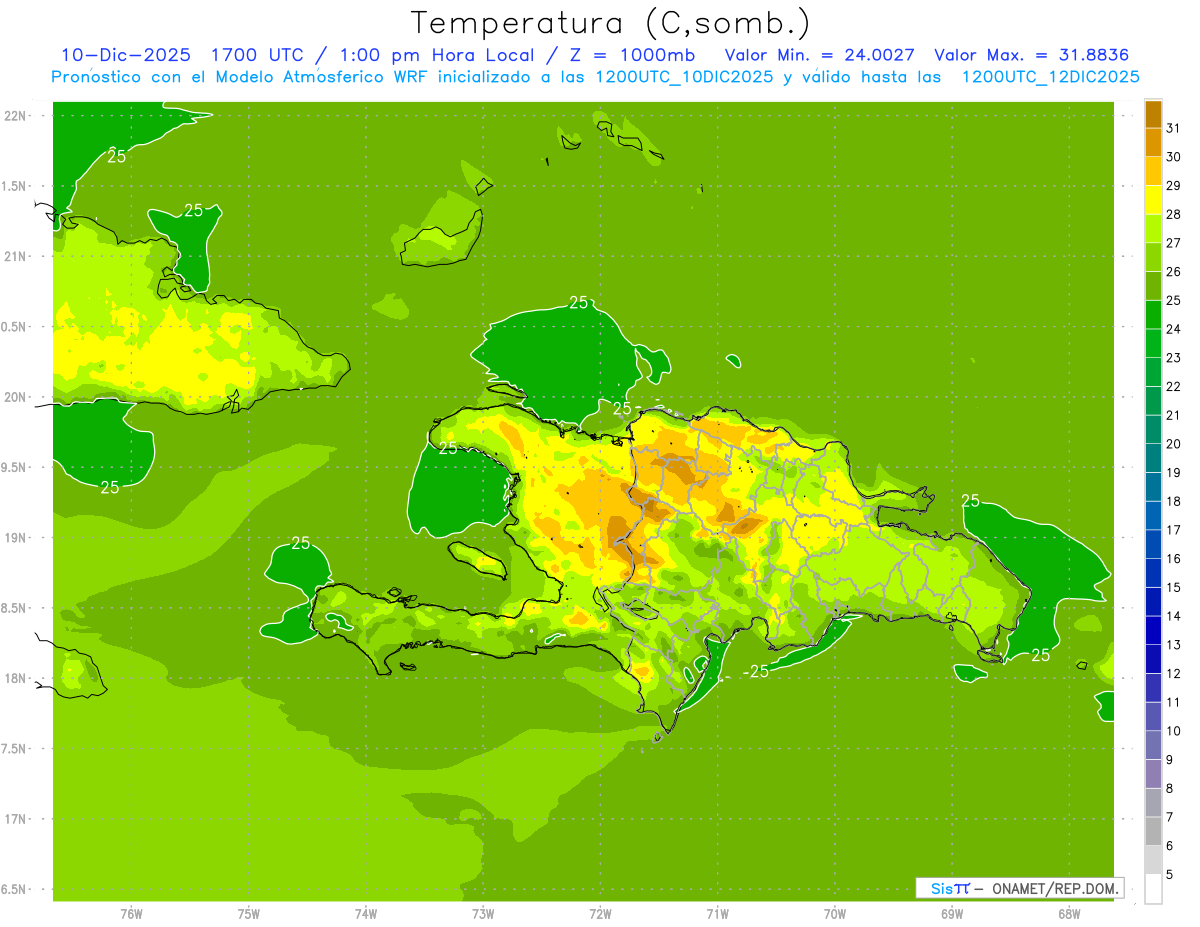Viewport: 1200px width, 927px height.
Task: Click the yellow swatch between legend 28 and 29
Action: click(1153, 199)
